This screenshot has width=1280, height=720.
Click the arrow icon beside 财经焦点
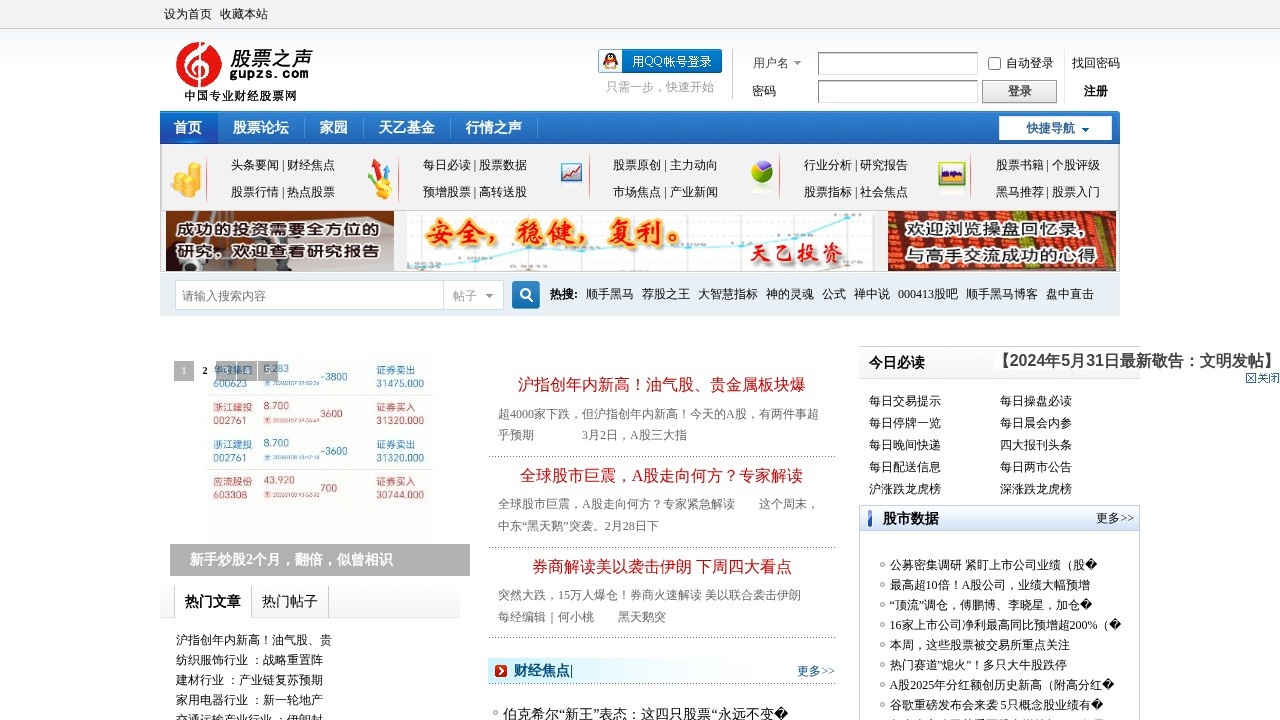click(501, 670)
